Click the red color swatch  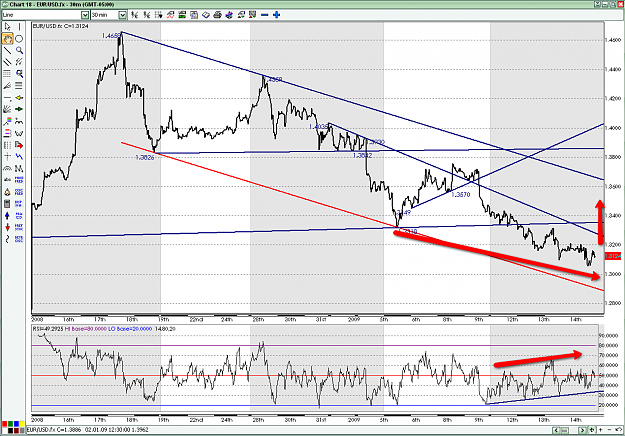(x=4, y=424)
